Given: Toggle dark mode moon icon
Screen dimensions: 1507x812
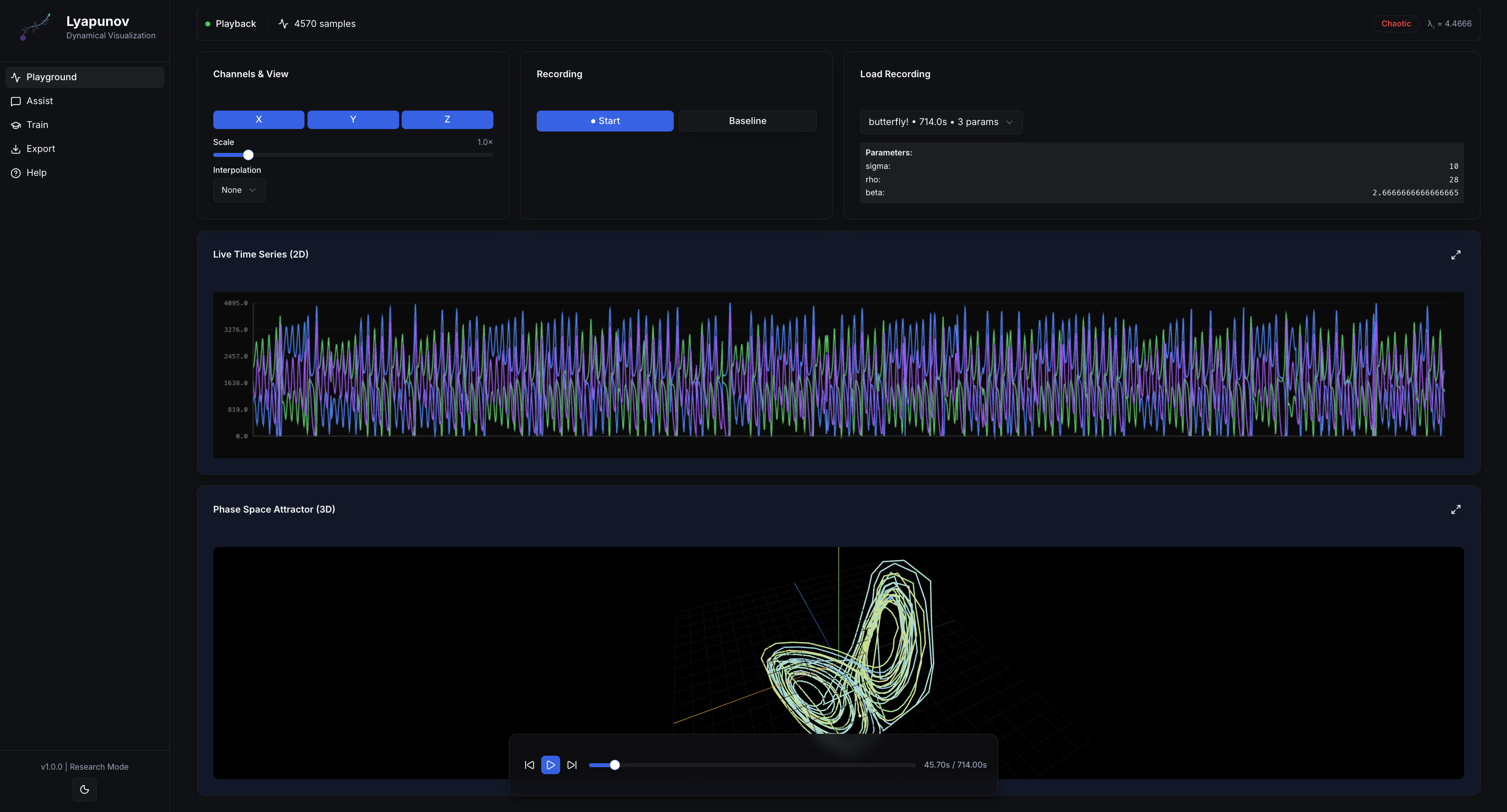Looking at the screenshot, I should tap(84, 789).
